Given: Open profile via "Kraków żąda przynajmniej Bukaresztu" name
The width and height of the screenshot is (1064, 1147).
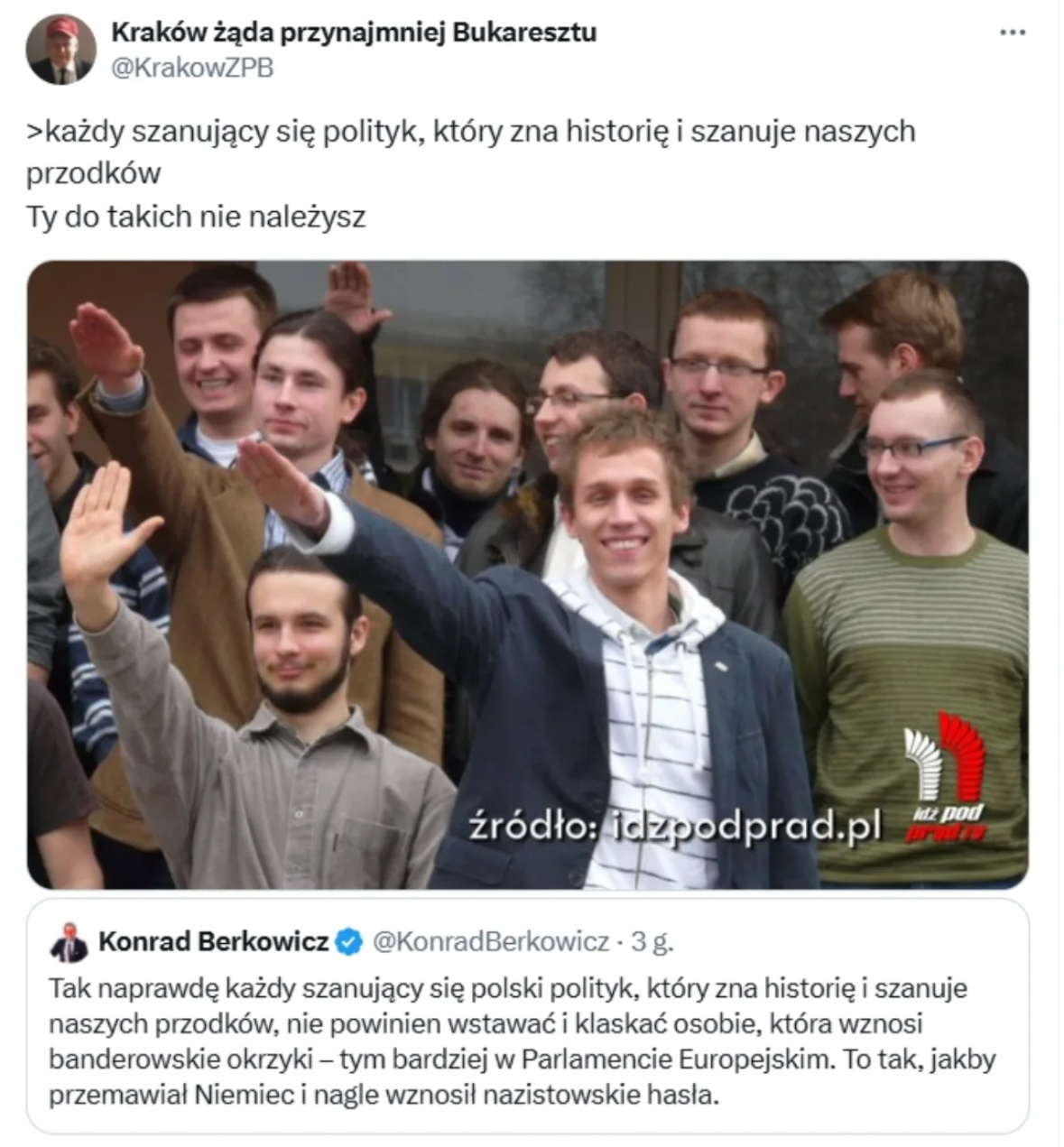Looking at the screenshot, I should pos(354,32).
